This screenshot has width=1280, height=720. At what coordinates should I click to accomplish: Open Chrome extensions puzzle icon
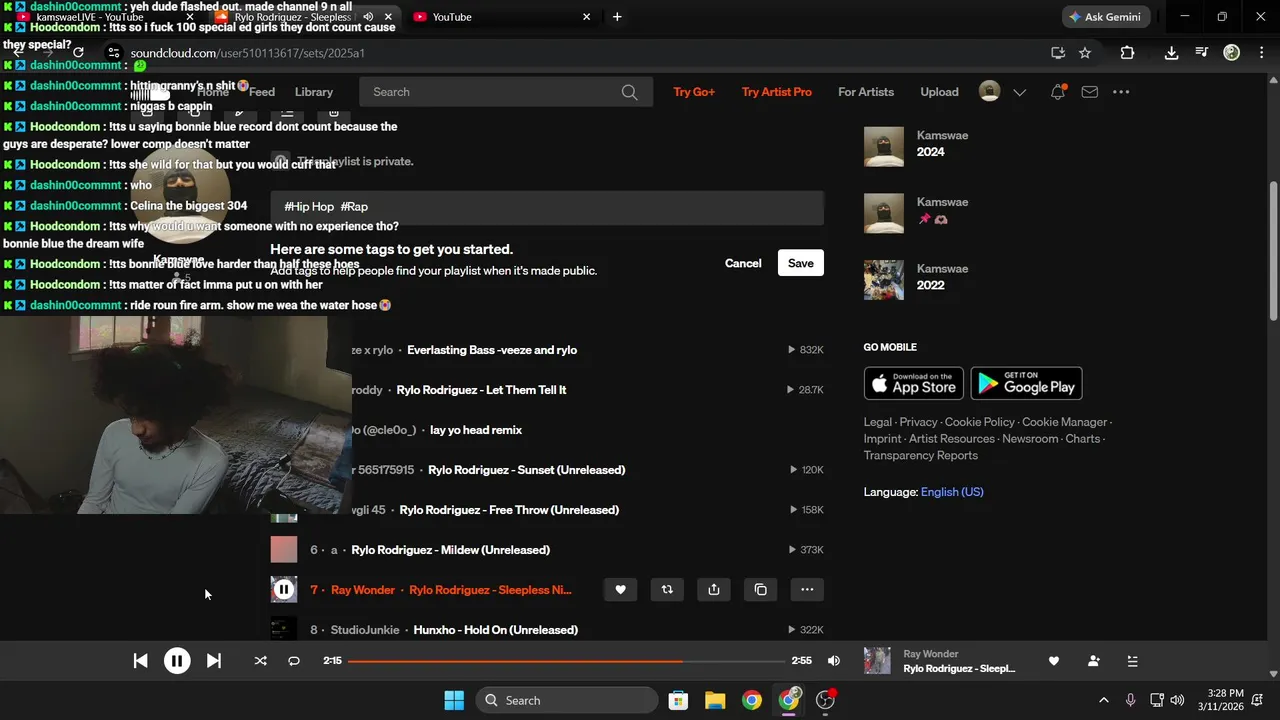tap(1127, 53)
